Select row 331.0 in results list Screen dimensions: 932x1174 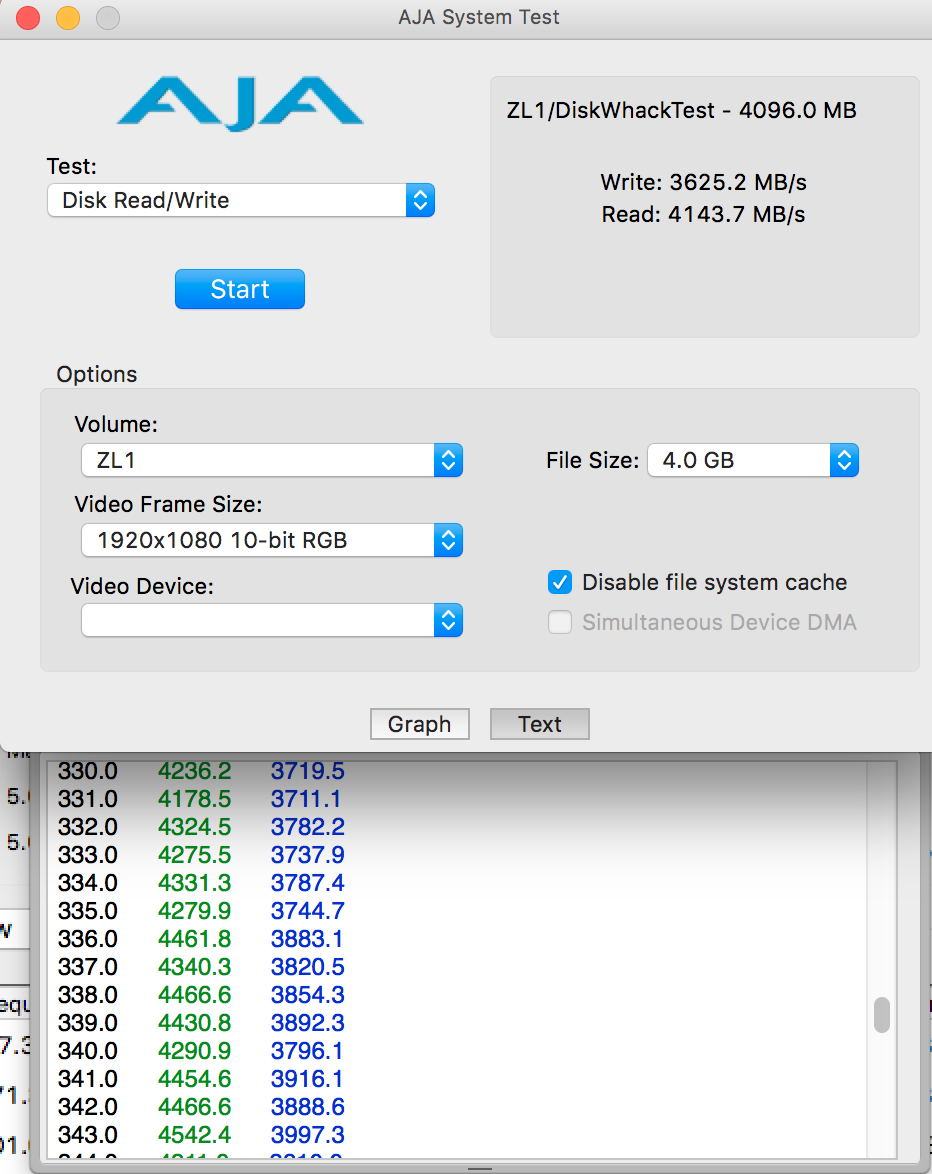click(457, 799)
